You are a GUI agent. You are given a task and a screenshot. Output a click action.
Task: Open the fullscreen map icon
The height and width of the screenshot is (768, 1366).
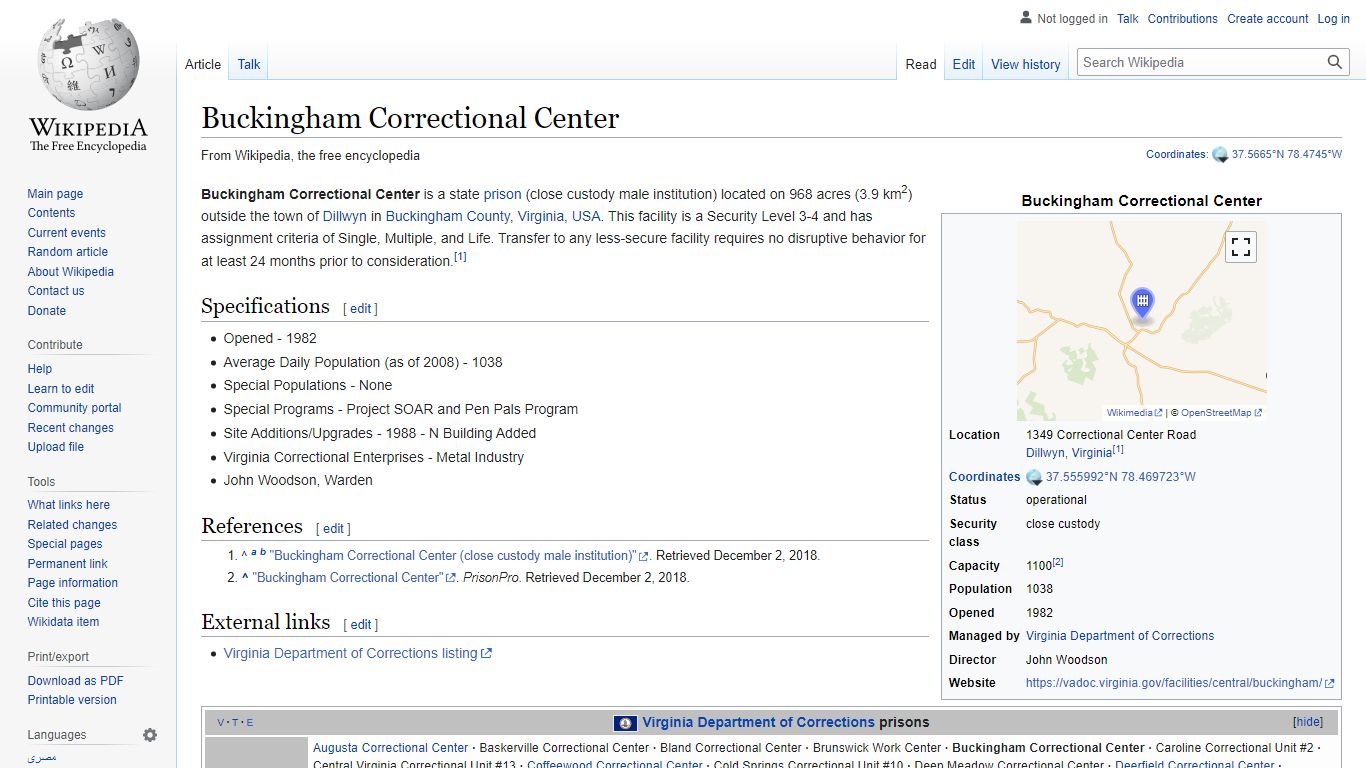(1241, 247)
